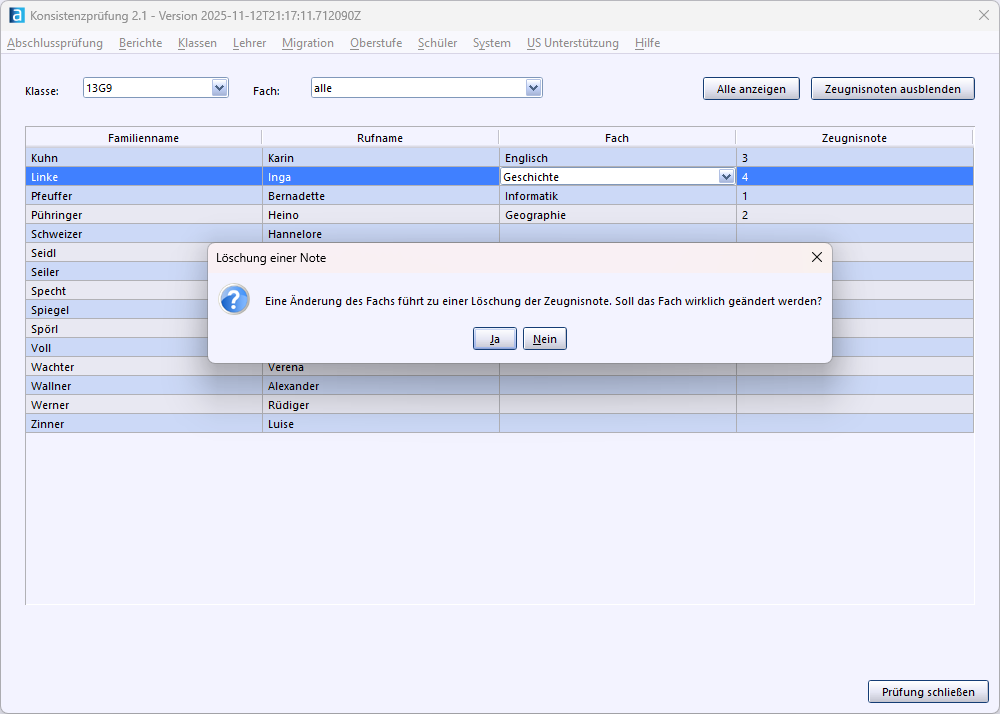Click Prüfung schließen button
This screenshot has height=714, width=1000.
pyautogui.click(x=928, y=692)
